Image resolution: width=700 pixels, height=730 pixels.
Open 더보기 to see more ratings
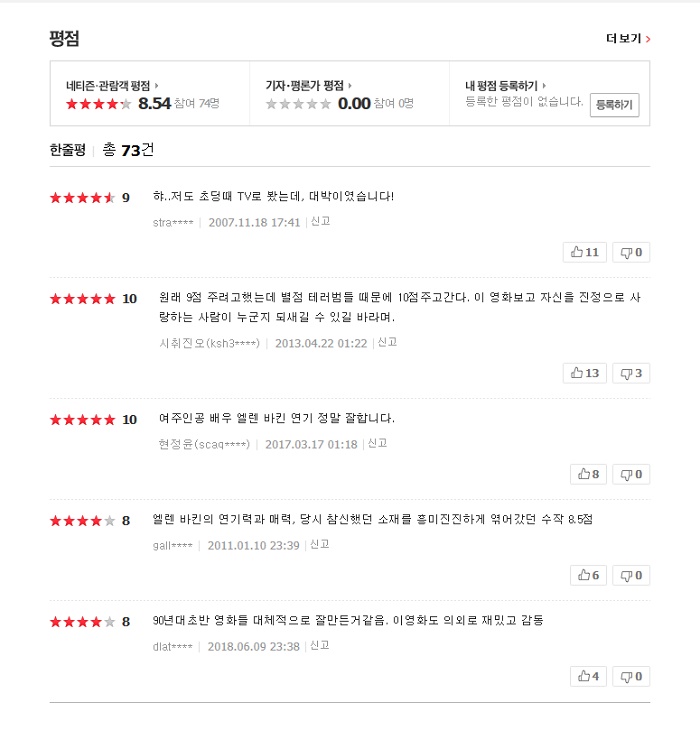coord(628,39)
